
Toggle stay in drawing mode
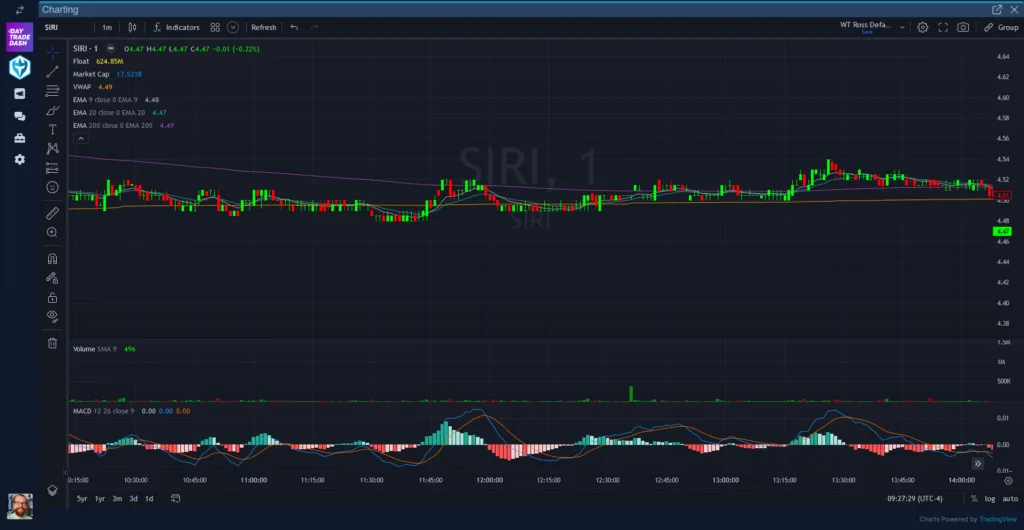pos(52,278)
